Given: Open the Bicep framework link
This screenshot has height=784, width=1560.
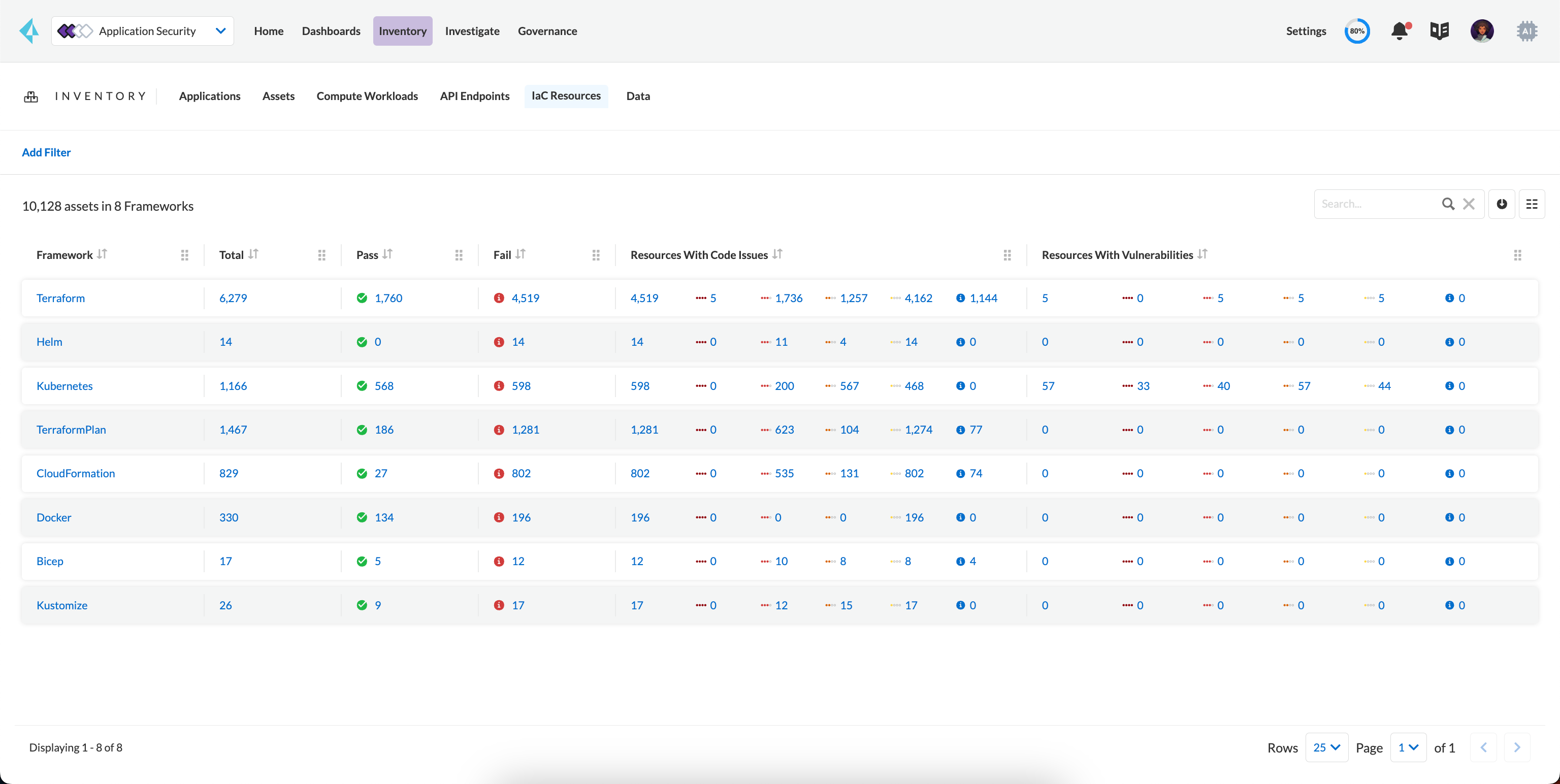Looking at the screenshot, I should (50, 561).
